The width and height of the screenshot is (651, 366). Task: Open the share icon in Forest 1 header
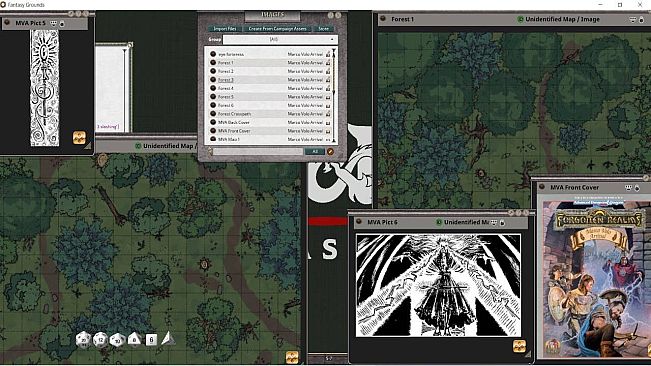pyautogui.click(x=633, y=20)
